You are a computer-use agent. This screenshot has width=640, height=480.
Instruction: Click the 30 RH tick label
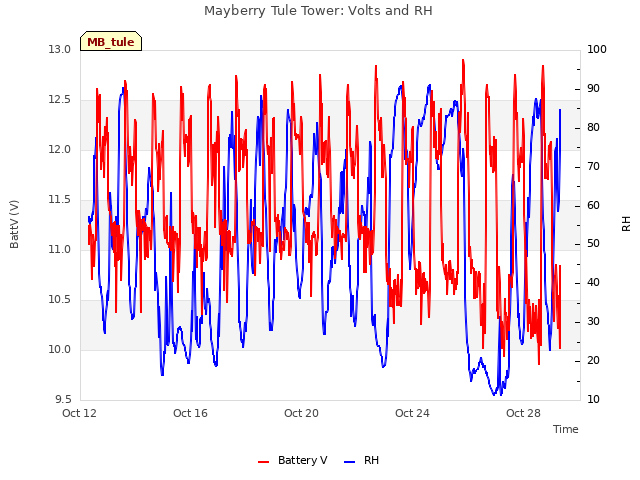[593, 322]
